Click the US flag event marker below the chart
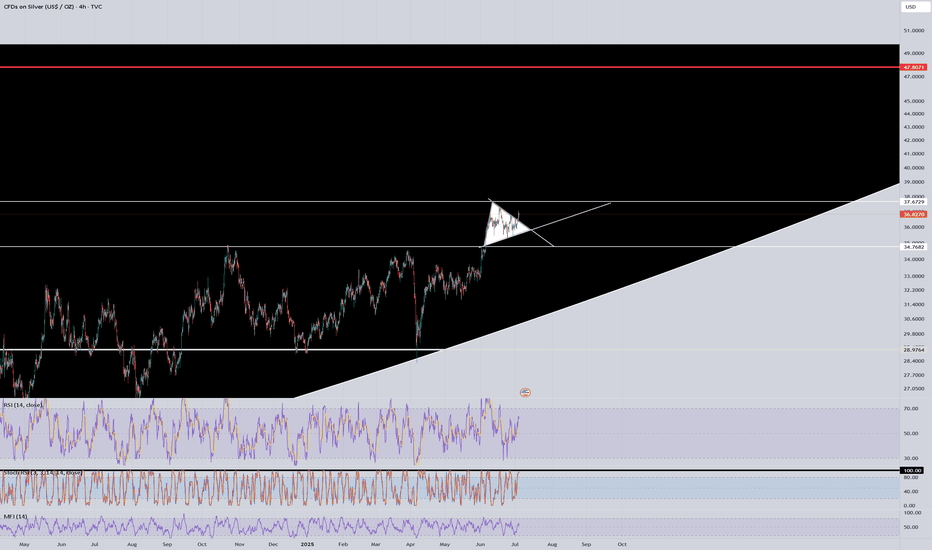Screen dimensions: 932x550 click(x=525, y=392)
